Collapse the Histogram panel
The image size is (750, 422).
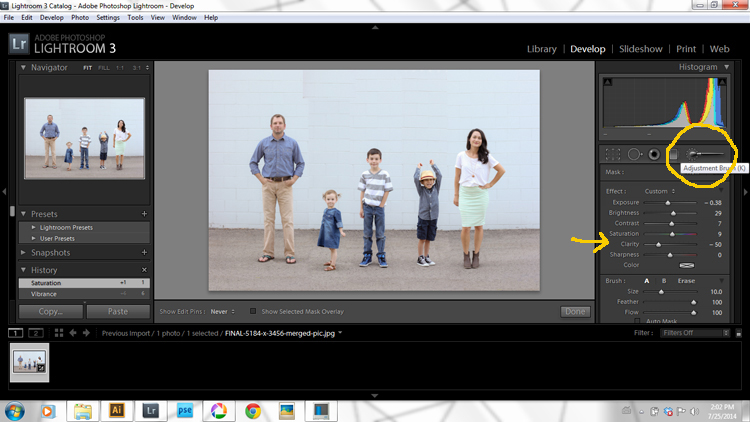click(x=727, y=67)
